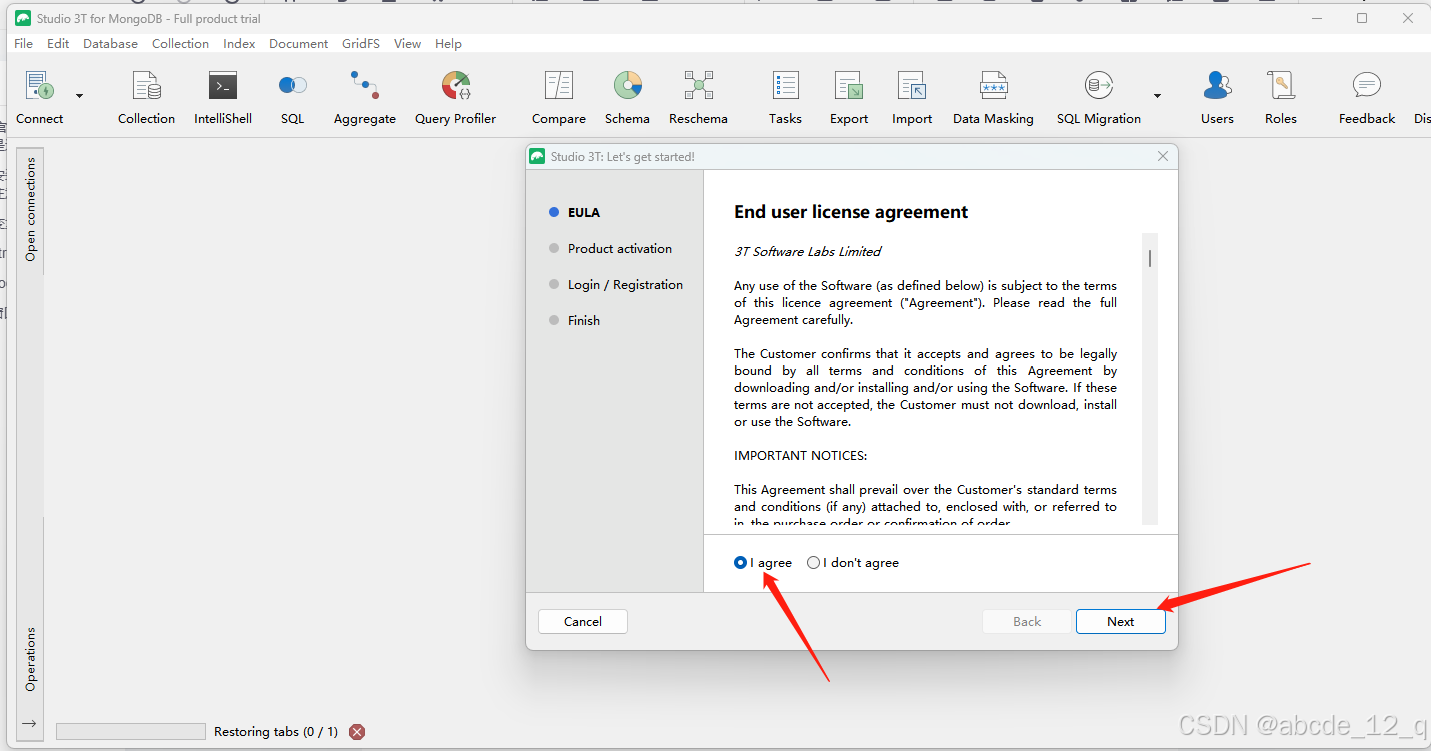Select the I don't agree radio button
The width and height of the screenshot is (1431, 751).
pos(813,563)
